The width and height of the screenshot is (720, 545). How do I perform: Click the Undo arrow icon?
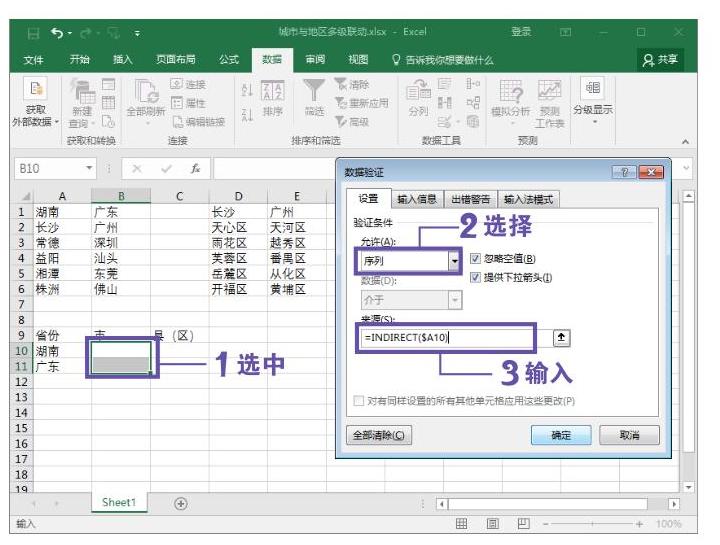tap(59, 32)
